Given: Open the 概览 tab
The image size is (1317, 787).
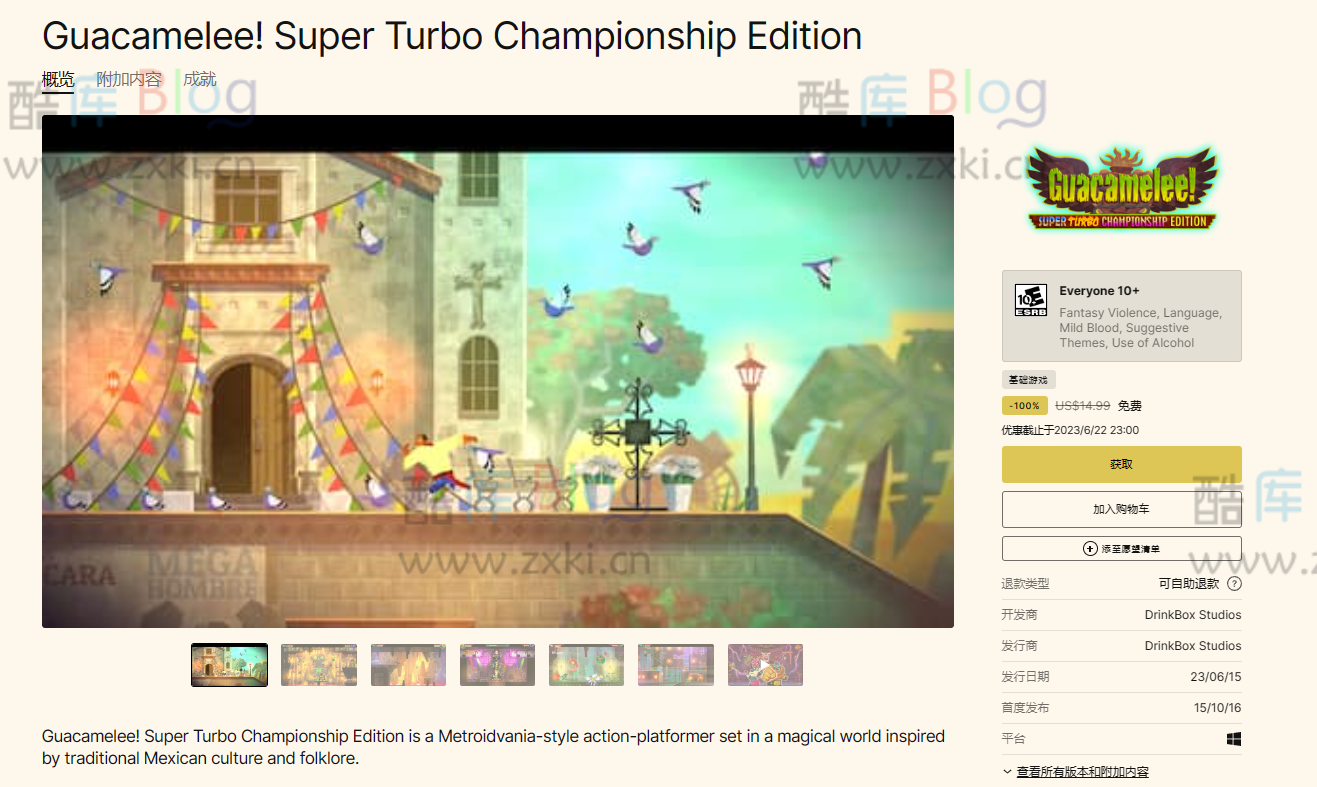Looking at the screenshot, I should [58, 80].
